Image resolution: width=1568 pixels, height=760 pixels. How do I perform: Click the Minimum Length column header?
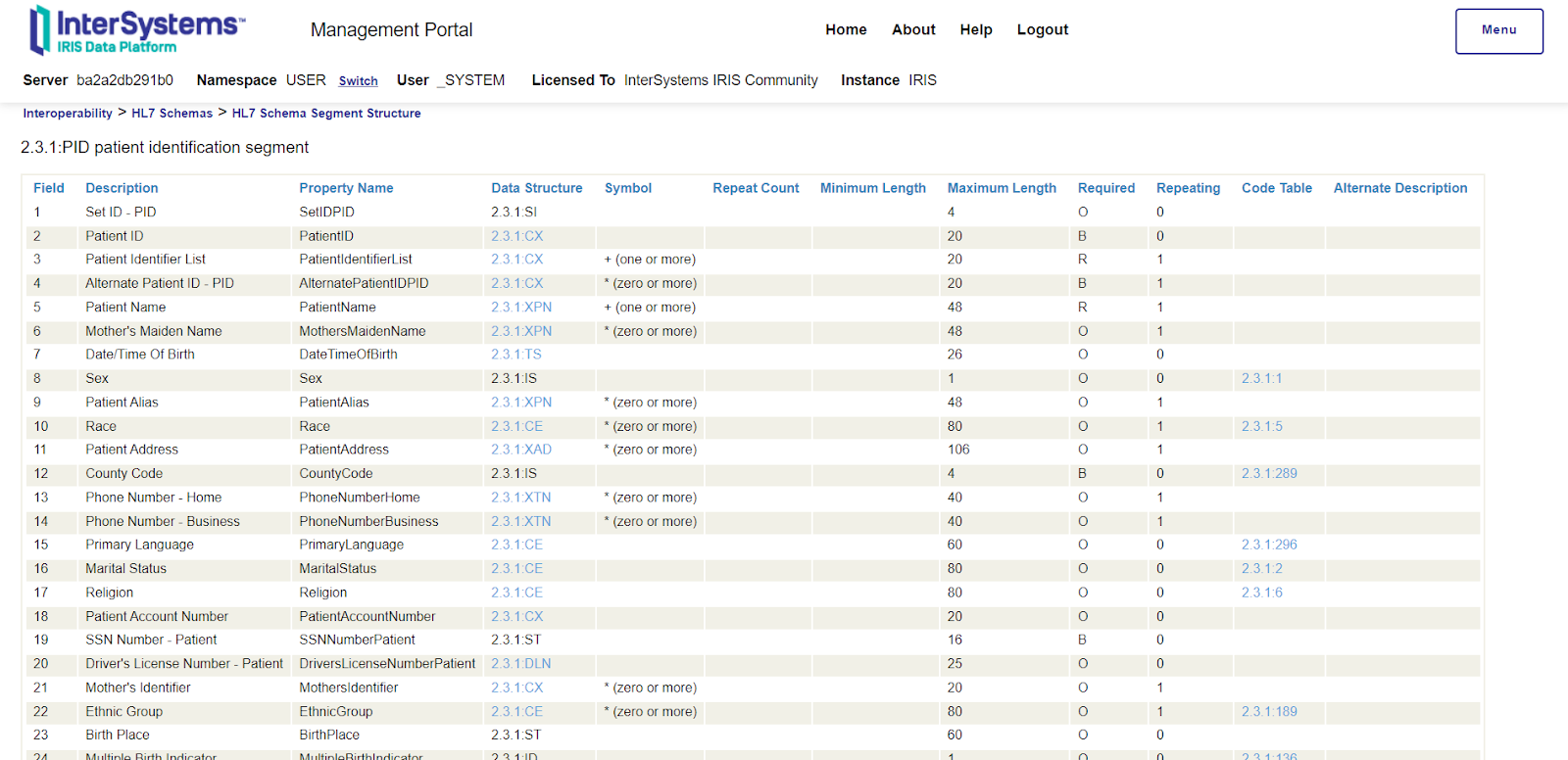pos(873,188)
